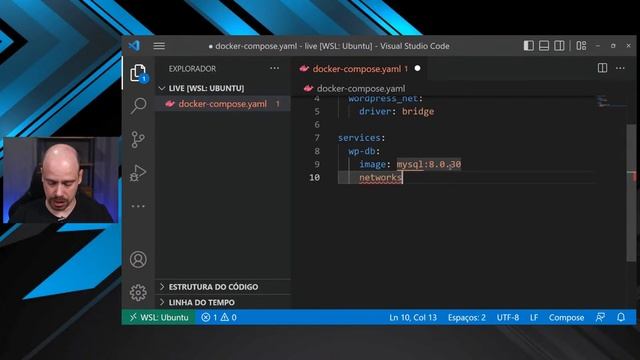
Task: Click 'bridge' value on line 5
Action: 418,111
